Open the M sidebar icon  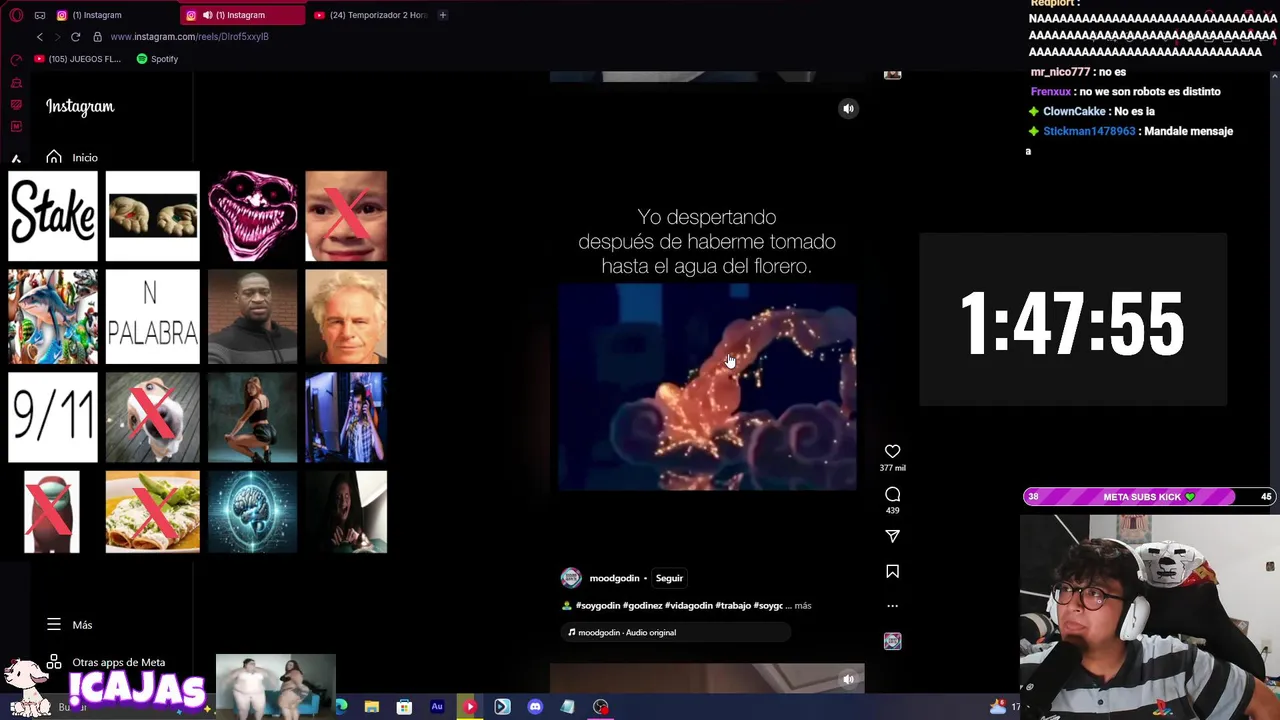[x=16, y=126]
